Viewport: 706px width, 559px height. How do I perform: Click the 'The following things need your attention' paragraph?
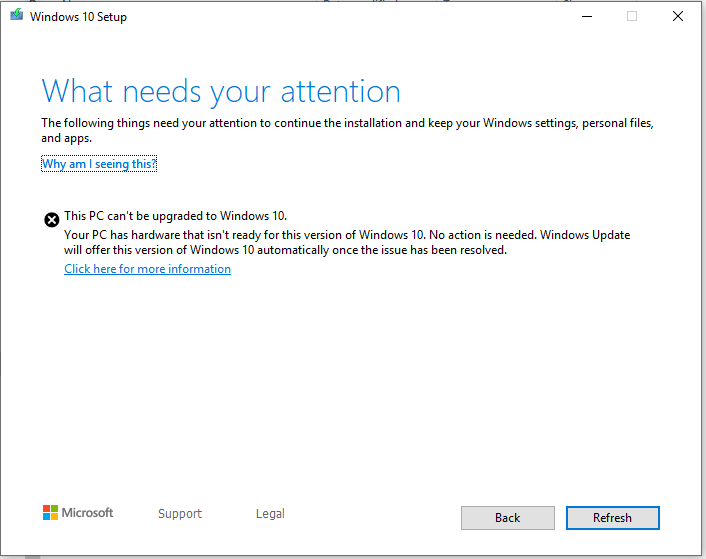(347, 130)
